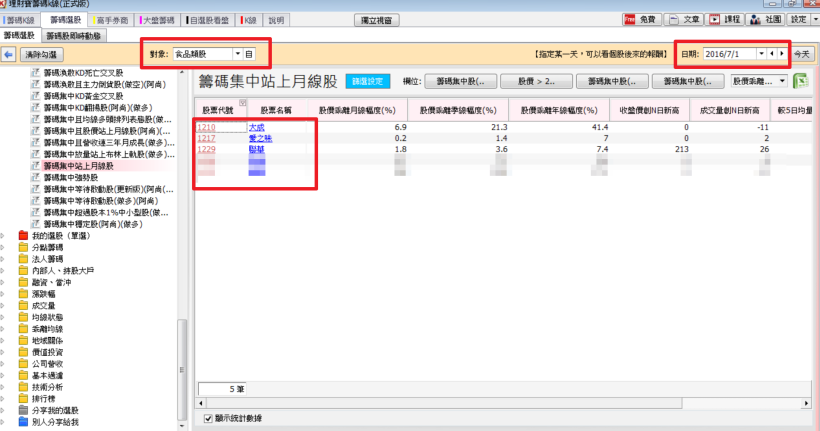820x431 pixels.
Task: Click the 獨立視窗 button
Action: click(377, 20)
